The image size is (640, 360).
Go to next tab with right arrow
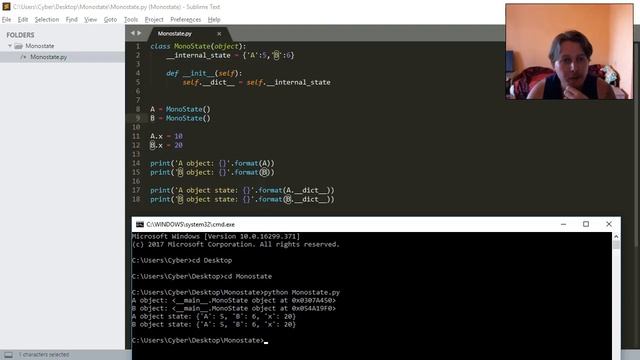click(139, 33)
